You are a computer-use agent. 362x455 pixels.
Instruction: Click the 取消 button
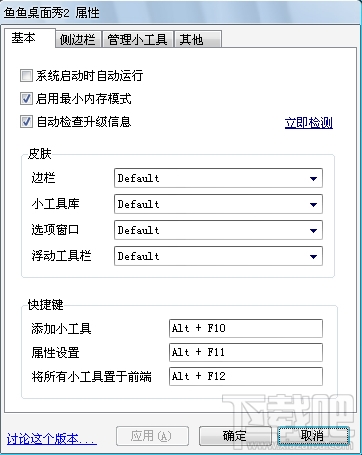click(312, 436)
